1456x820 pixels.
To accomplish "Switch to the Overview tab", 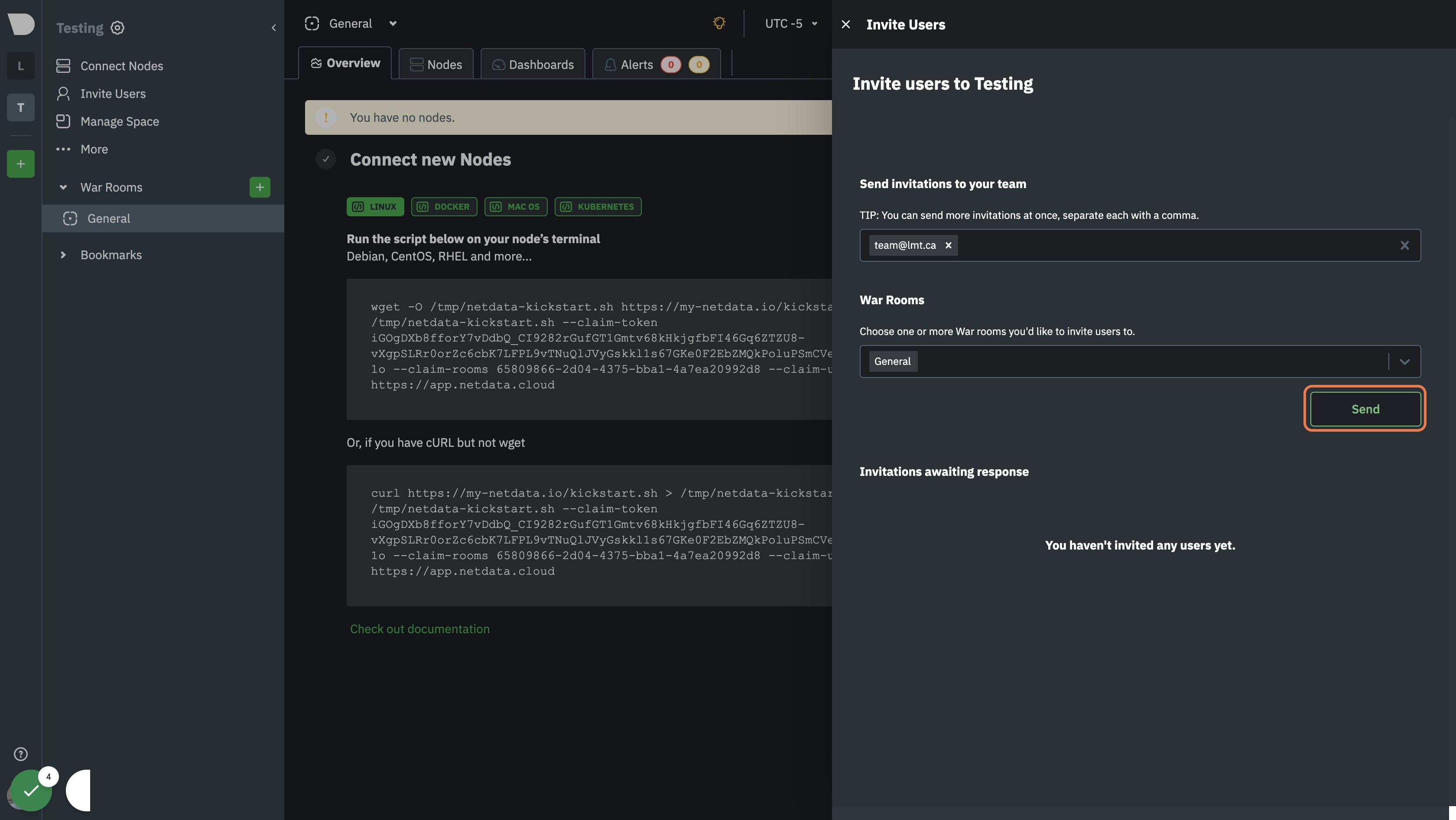I will 345,63.
